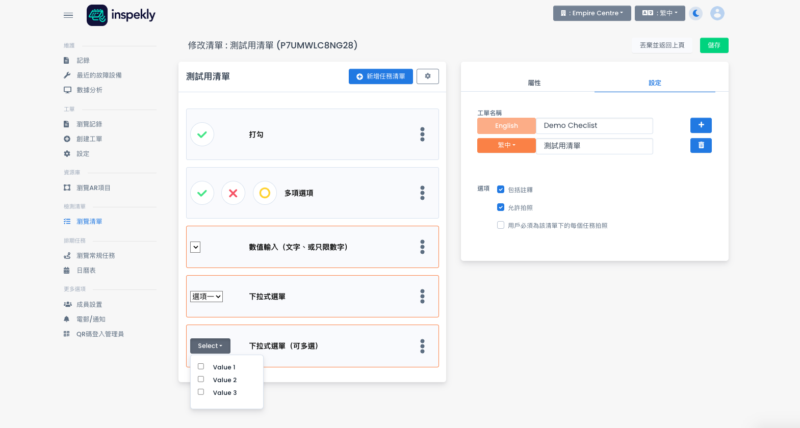Switch to the 屬性 tab
This screenshot has height=428, width=800.
coord(534,82)
